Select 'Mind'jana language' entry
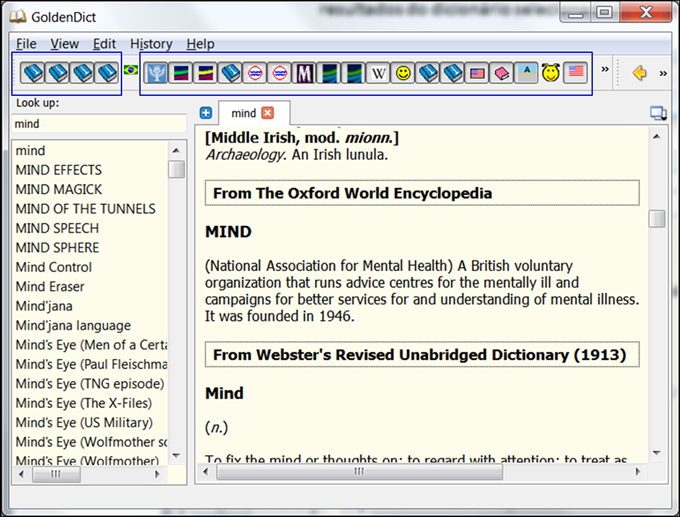 point(73,325)
